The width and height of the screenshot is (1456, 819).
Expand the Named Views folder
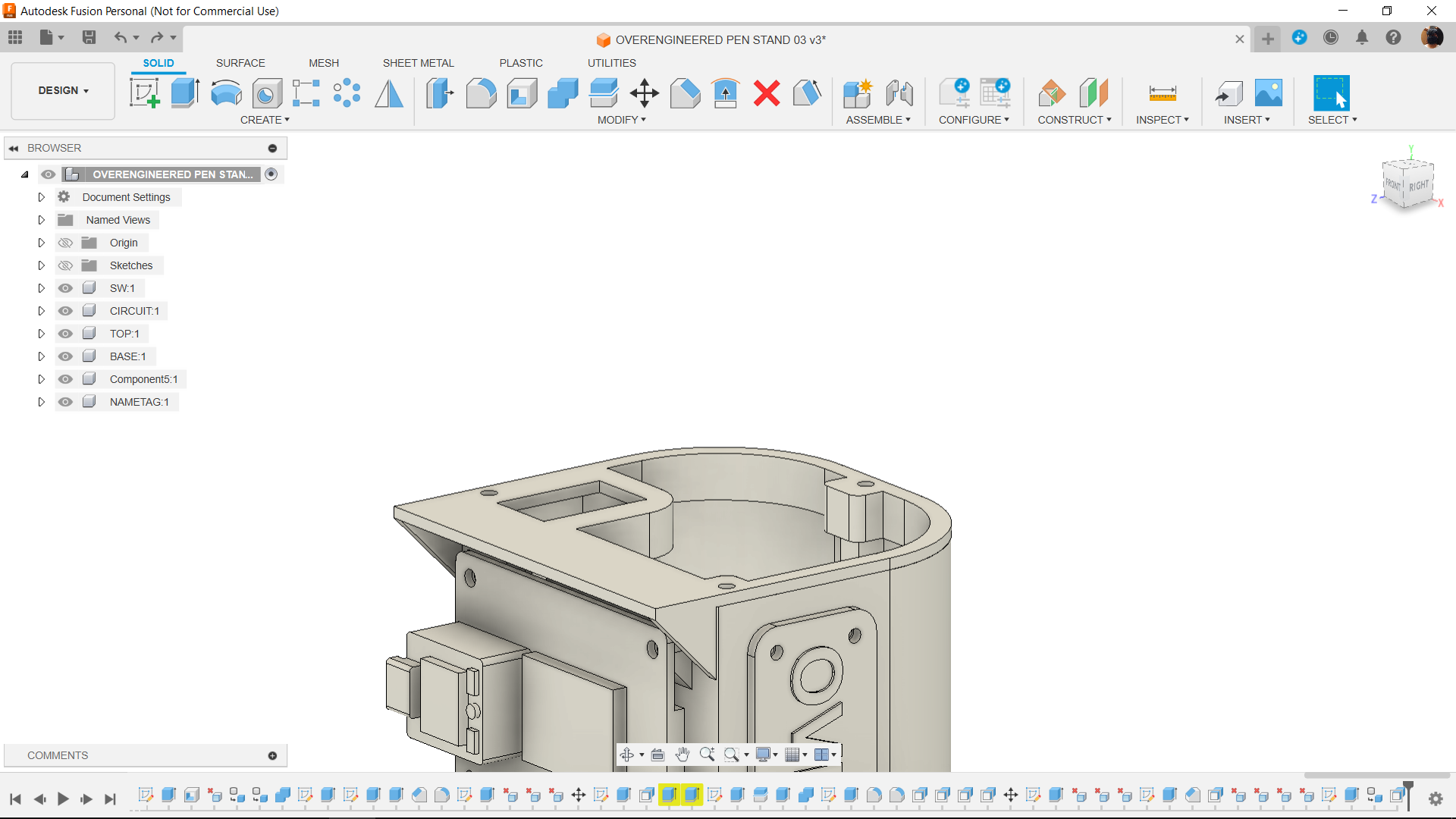[42, 220]
